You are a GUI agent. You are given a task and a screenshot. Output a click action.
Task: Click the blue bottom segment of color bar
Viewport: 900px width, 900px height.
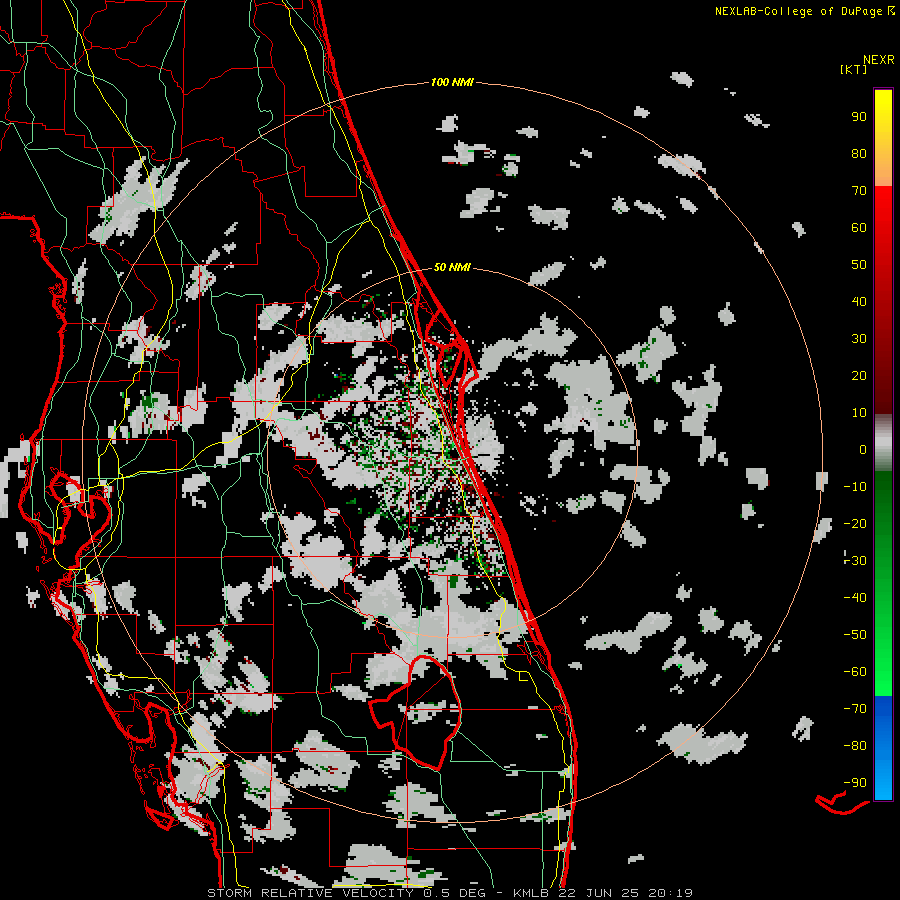tap(883, 748)
